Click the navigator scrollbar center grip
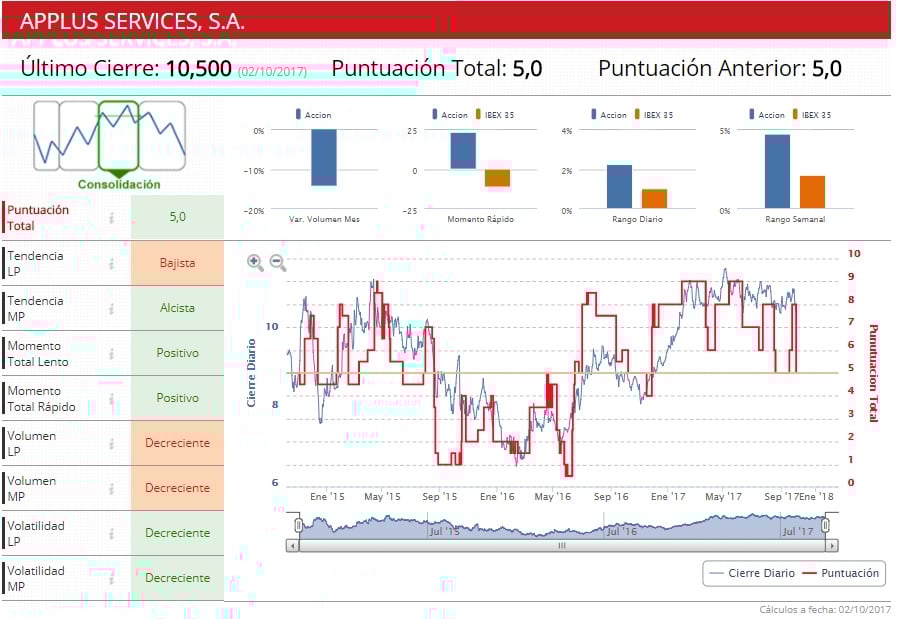The image size is (903, 619). tap(562, 545)
